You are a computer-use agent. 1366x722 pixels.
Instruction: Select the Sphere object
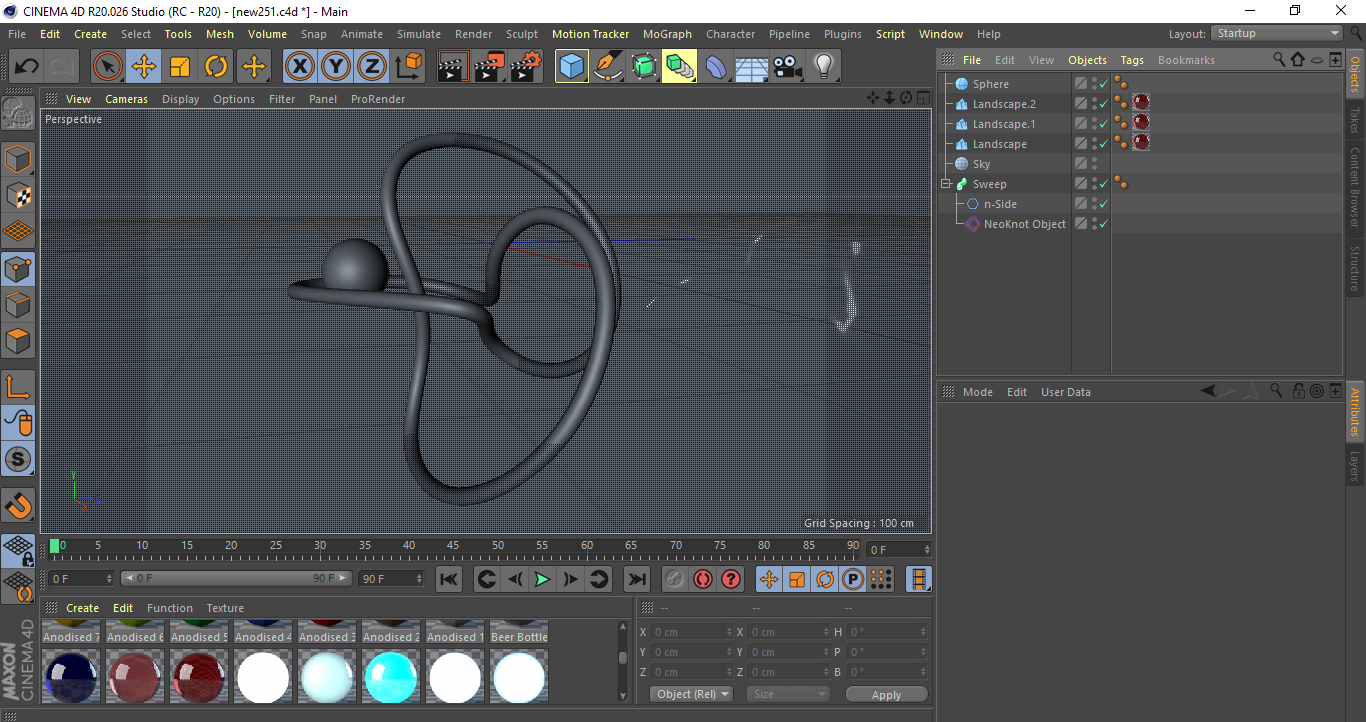(990, 84)
